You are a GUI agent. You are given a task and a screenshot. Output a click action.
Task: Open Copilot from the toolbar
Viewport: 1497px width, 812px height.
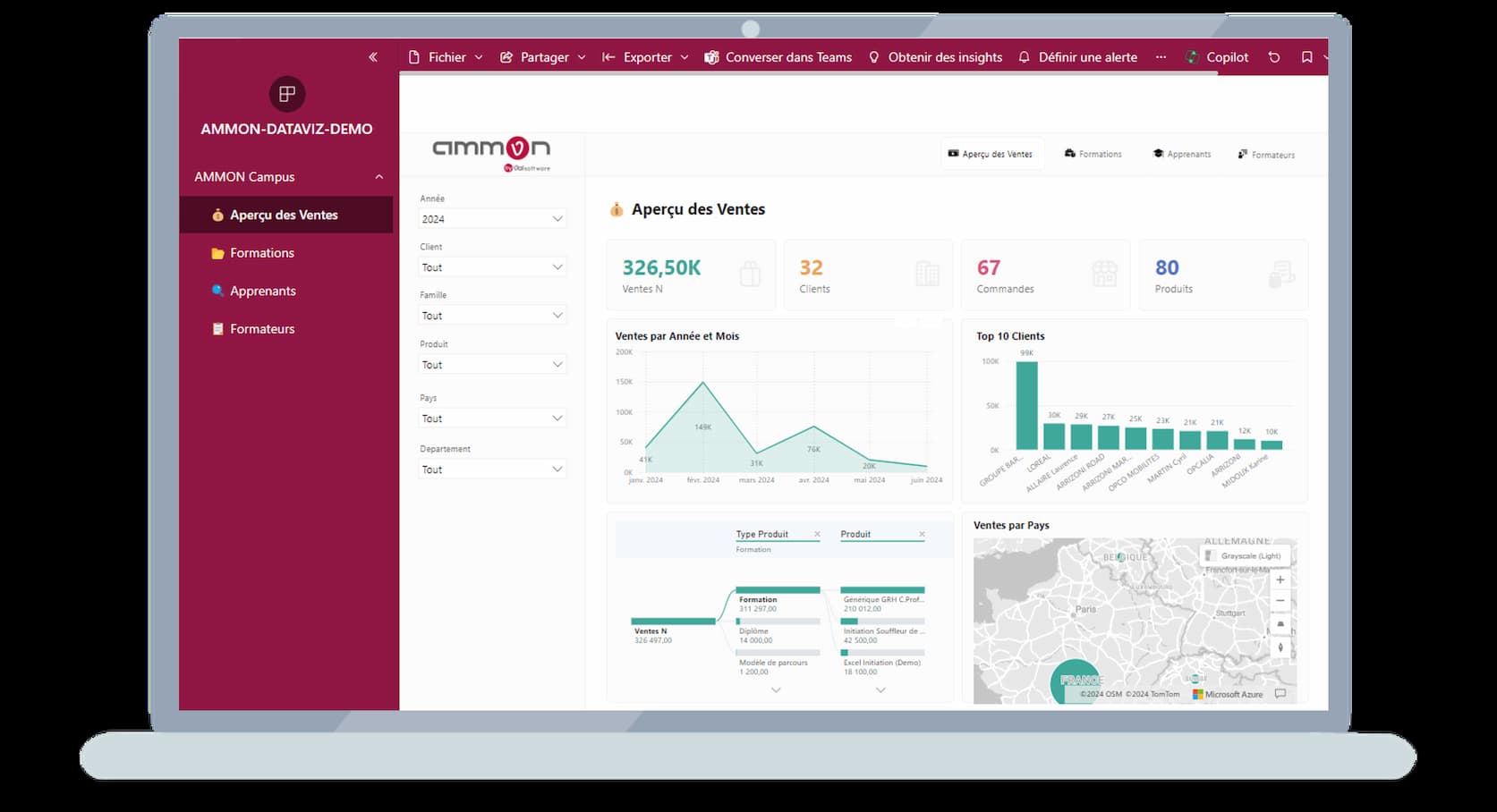pyautogui.click(x=1217, y=57)
